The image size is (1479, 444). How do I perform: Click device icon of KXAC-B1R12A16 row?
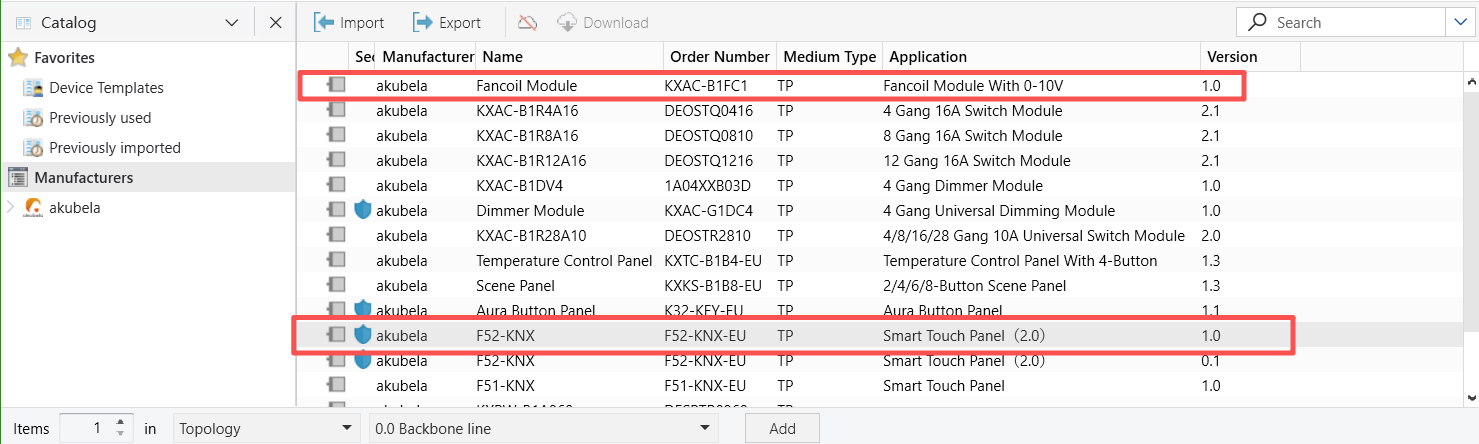pos(336,160)
